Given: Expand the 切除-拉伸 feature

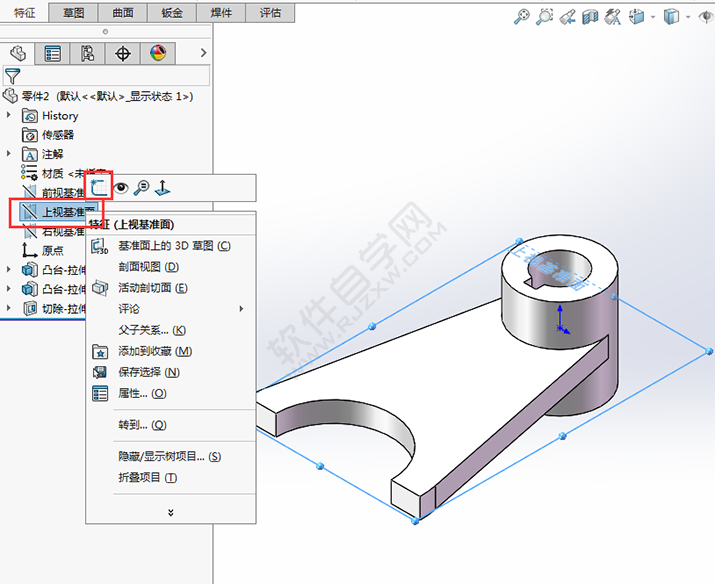Looking at the screenshot, I should coord(9,308).
